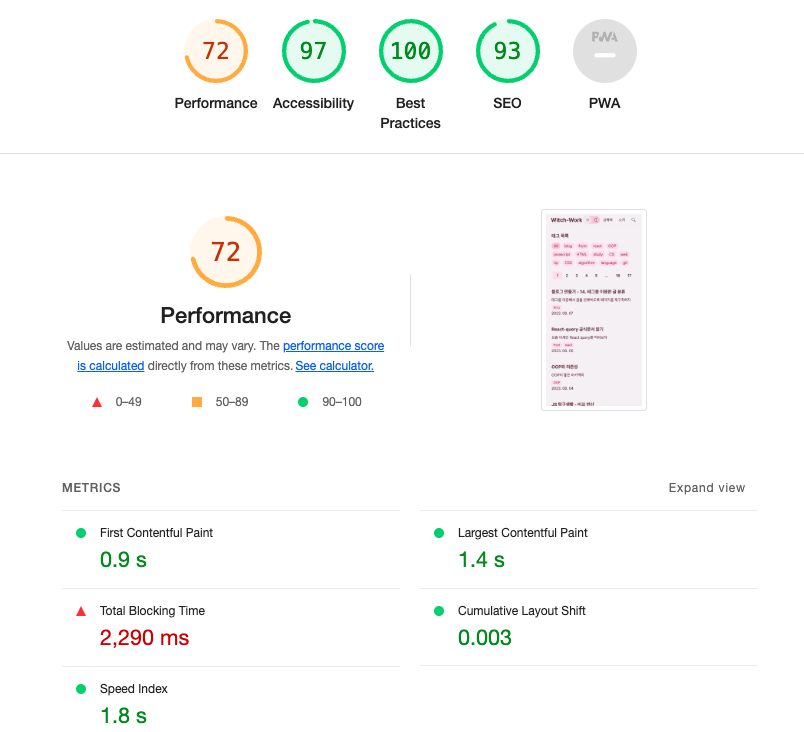Switch to the Performance section label
The width and height of the screenshot is (804, 732).
tap(225, 315)
